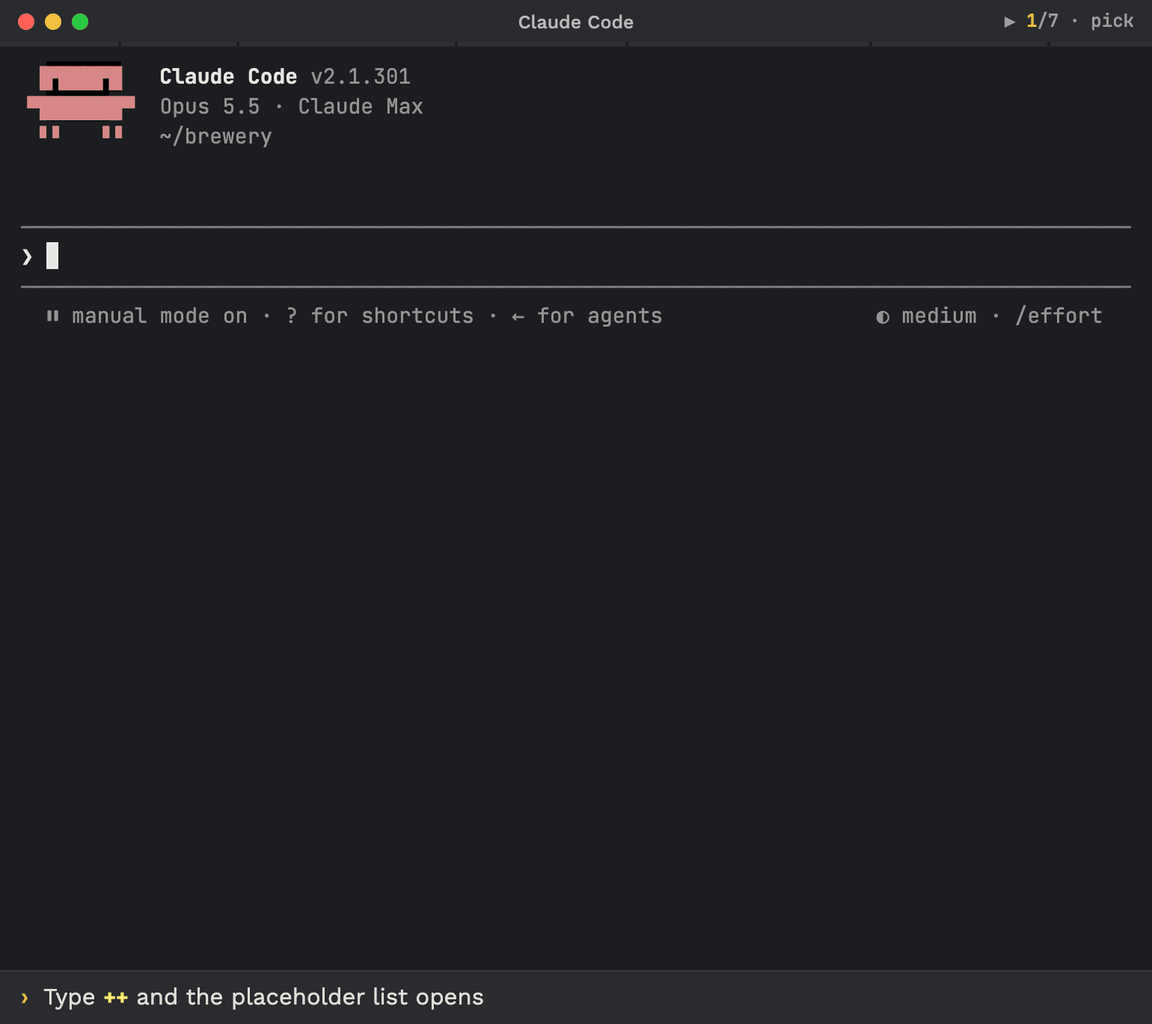Toggle the 'manual mode on' status text
This screenshot has height=1024, width=1152.
pos(159,316)
